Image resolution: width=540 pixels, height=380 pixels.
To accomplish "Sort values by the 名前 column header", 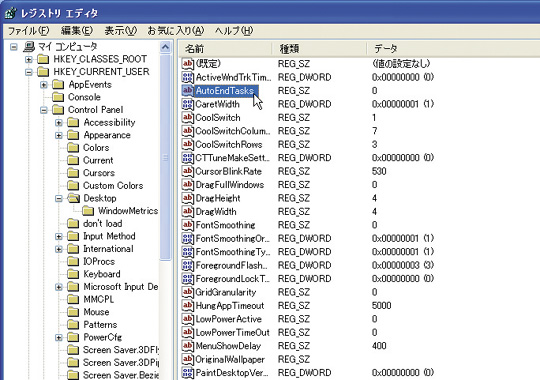I will pyautogui.click(x=226, y=49).
